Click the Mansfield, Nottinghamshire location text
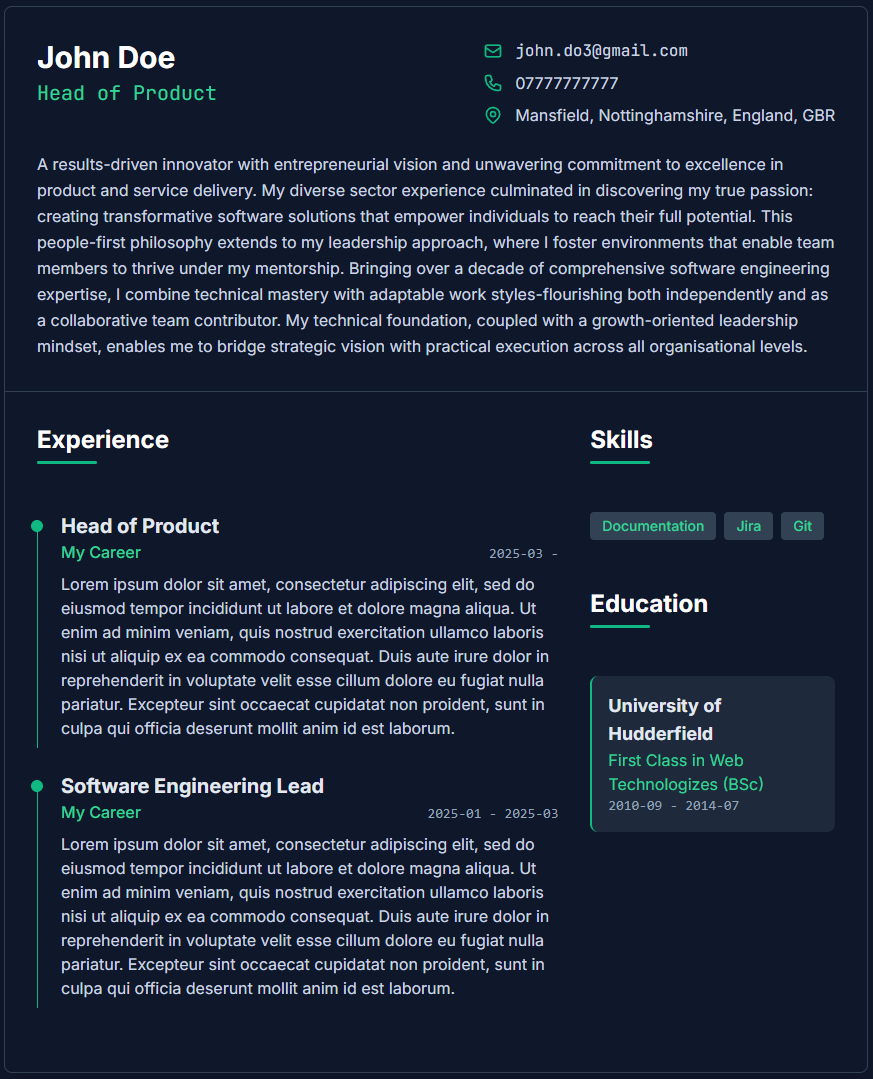 pos(675,116)
